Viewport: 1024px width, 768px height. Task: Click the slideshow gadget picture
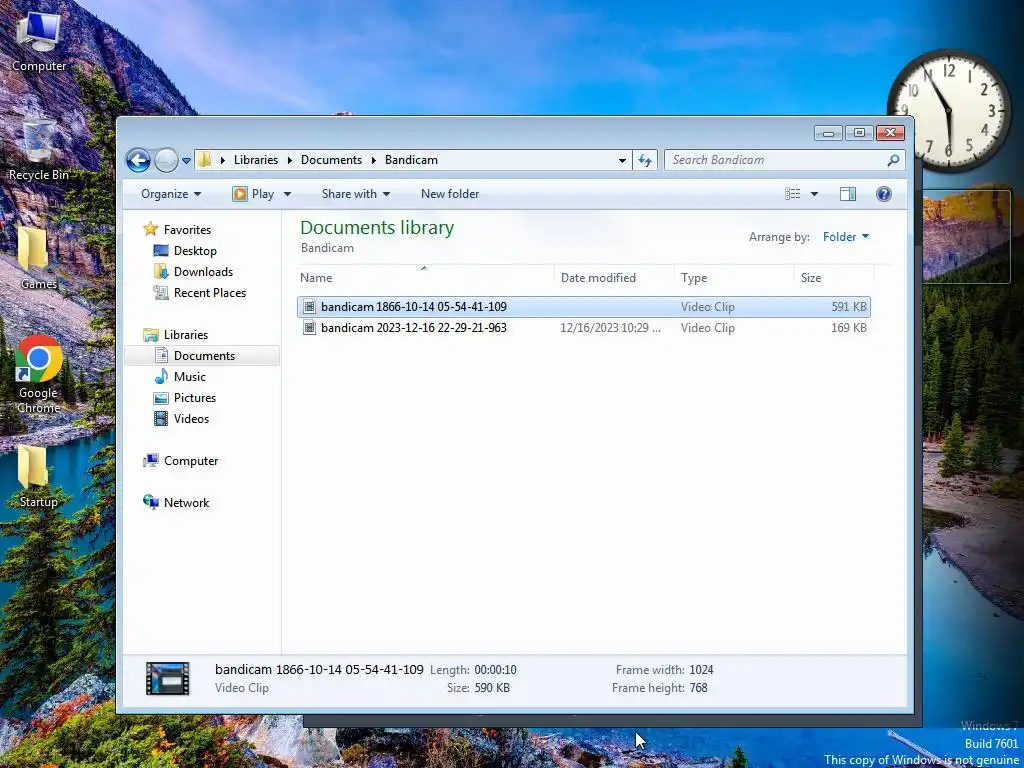965,237
